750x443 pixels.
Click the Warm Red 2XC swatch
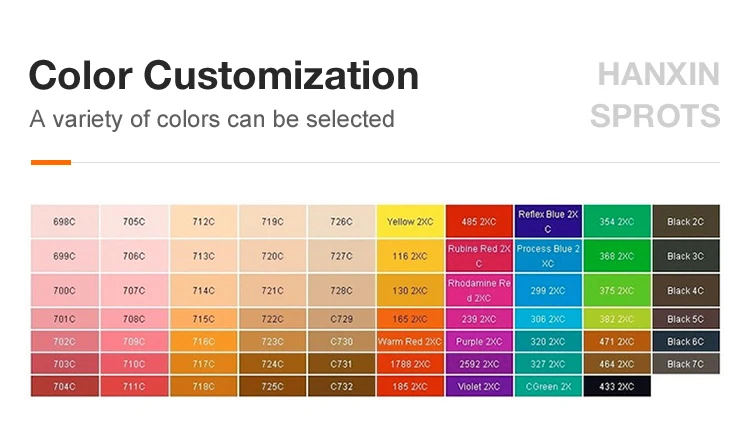pyautogui.click(x=410, y=341)
